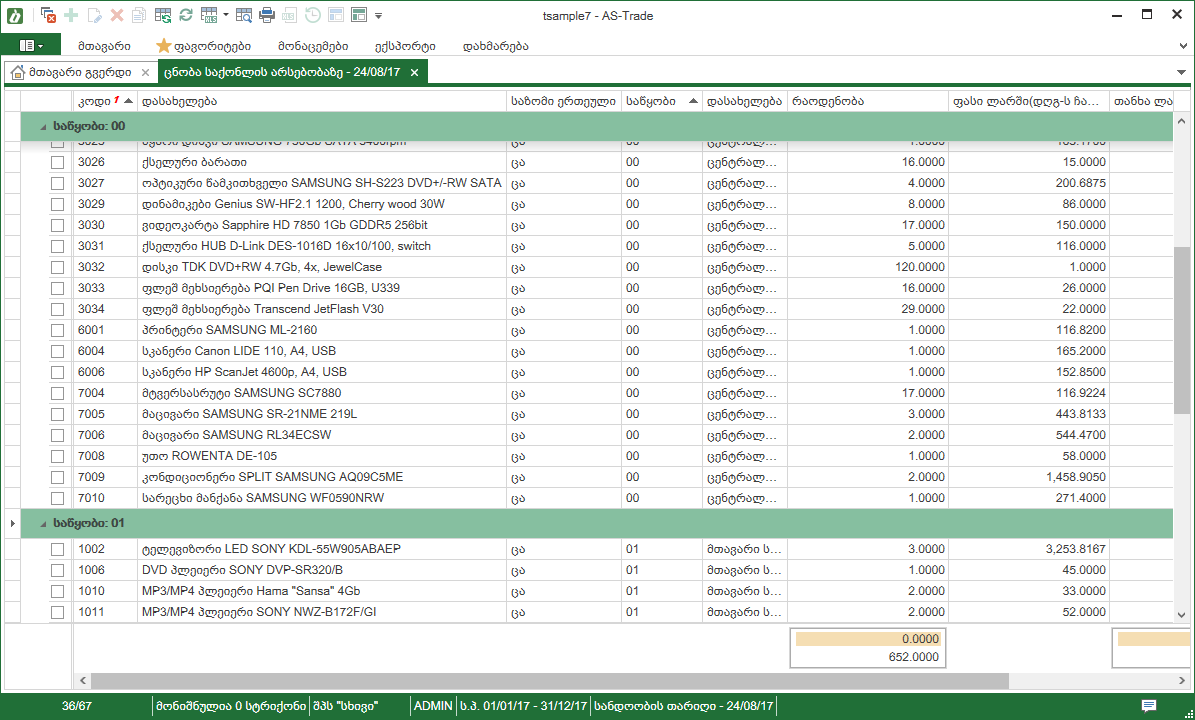Screen dimensions: 1195x720
Task: Close the ცნობა საქონლის არსებობაზე tab
Action: pyautogui.click(x=415, y=72)
